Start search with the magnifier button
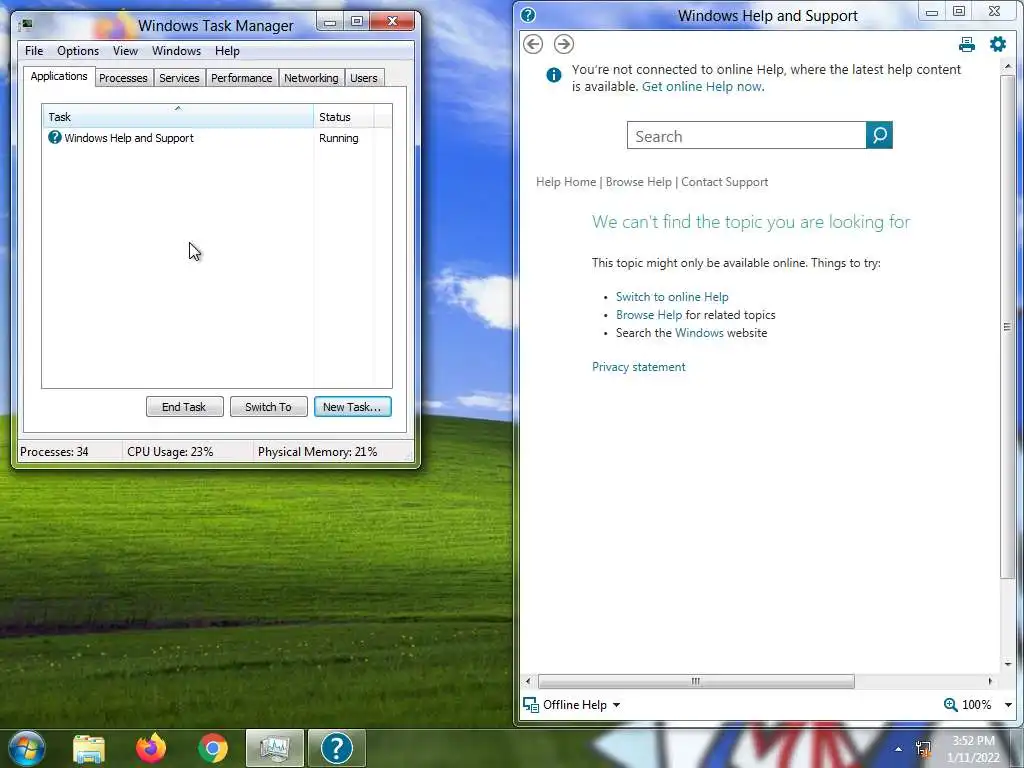 [879, 135]
